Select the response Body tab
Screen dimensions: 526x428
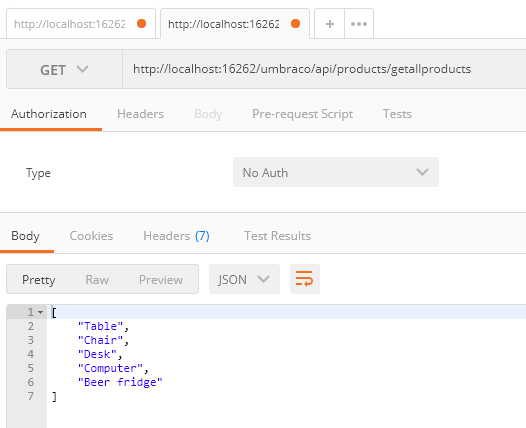point(25,236)
